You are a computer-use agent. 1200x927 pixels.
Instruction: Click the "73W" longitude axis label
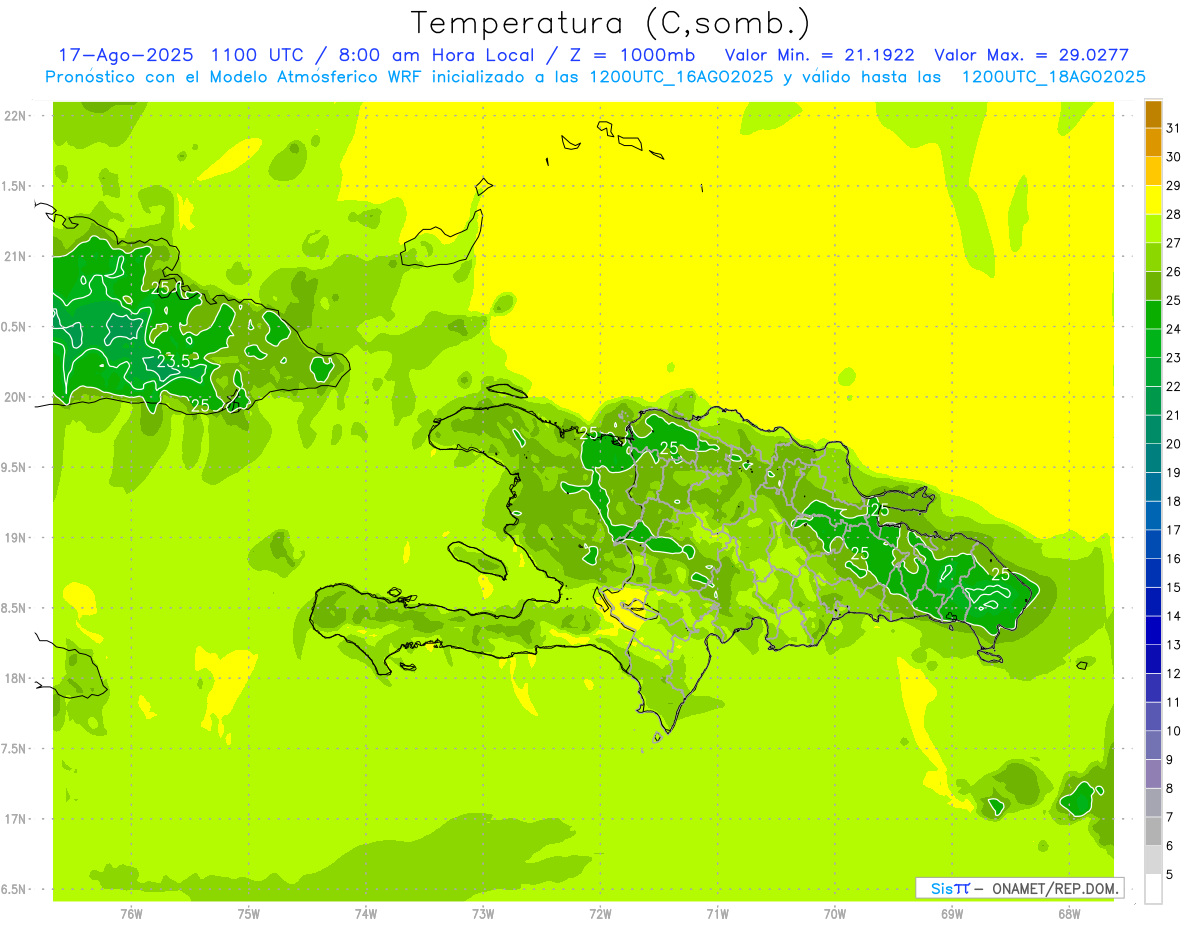tap(483, 914)
